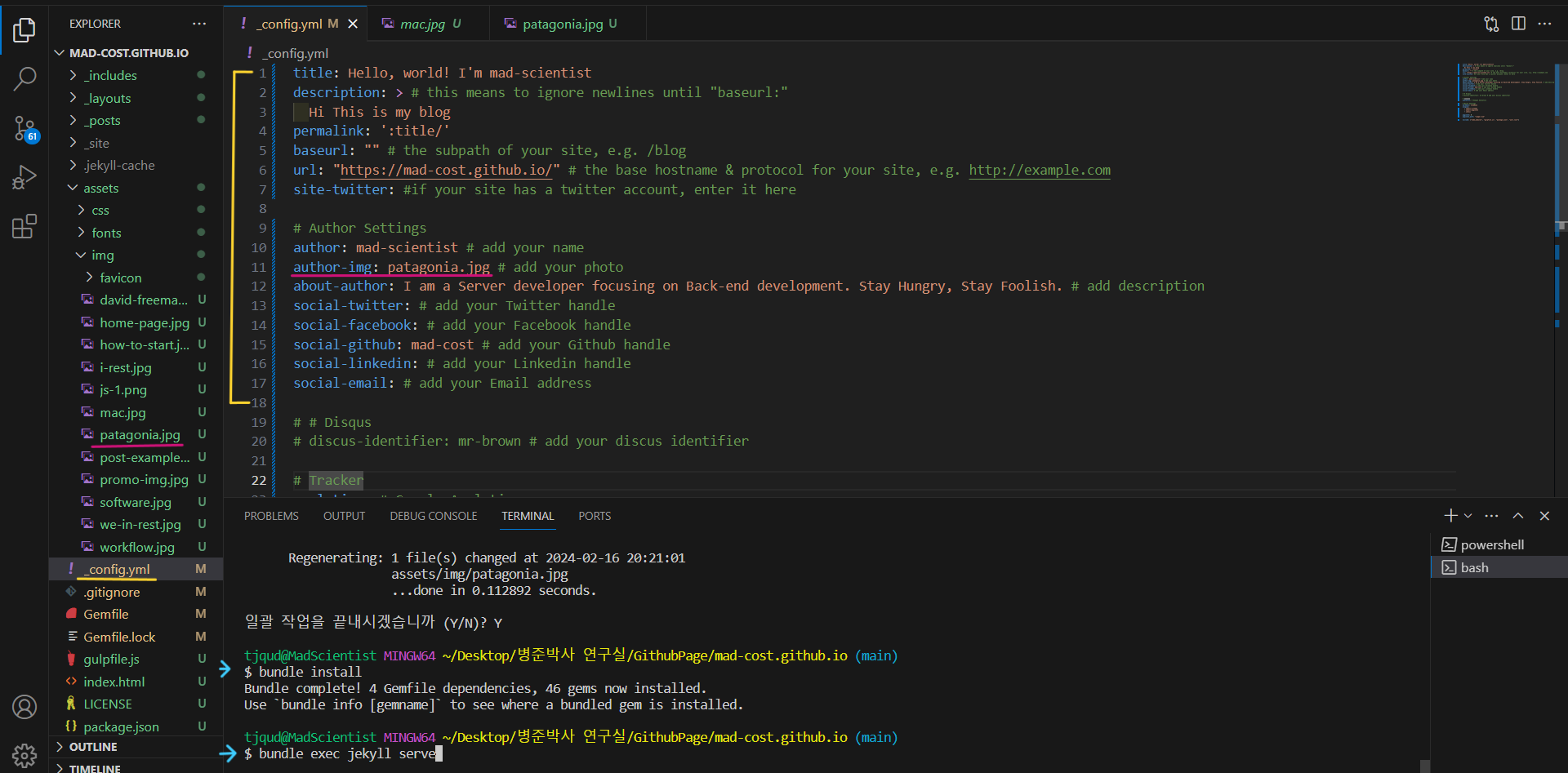Image resolution: width=1568 pixels, height=773 pixels.
Task: Follow the http://example.com link in editor
Action: 1039,171
